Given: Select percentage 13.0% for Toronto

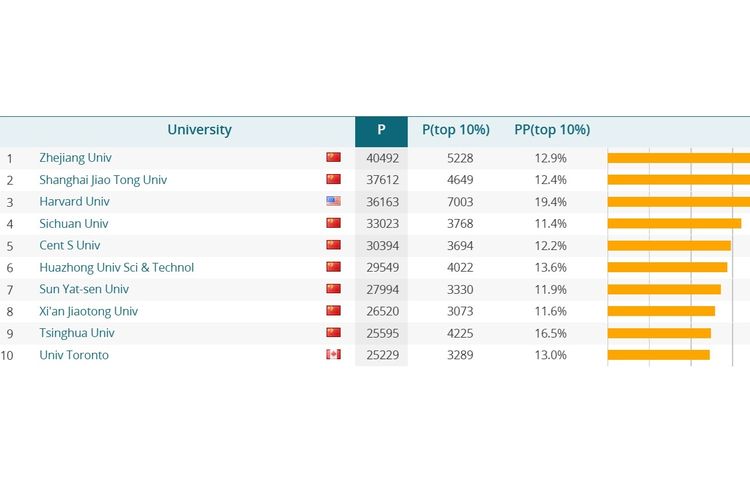Looking at the screenshot, I should (x=551, y=355).
